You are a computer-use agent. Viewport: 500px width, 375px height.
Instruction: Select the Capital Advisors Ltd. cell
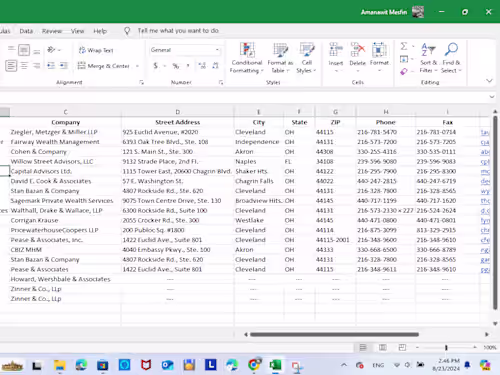coord(65,171)
